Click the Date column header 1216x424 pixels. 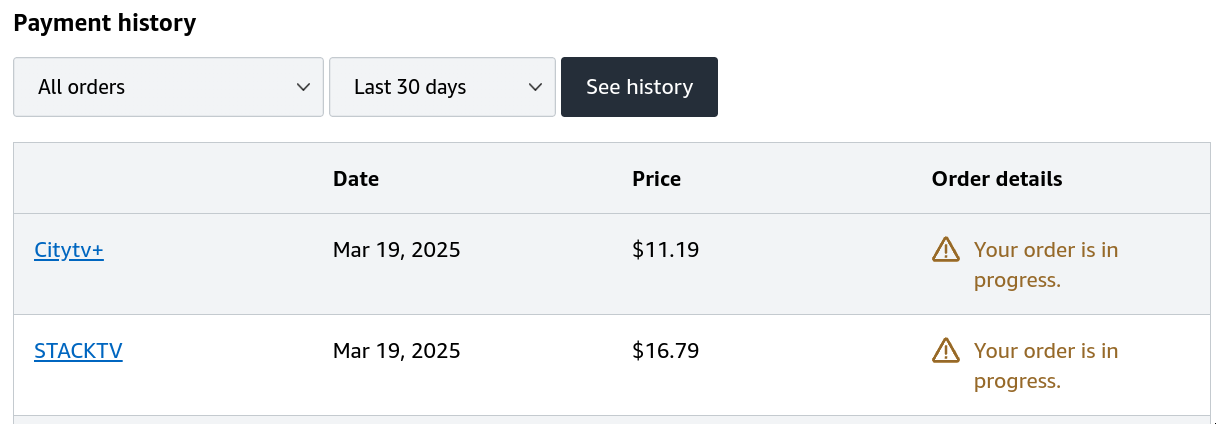coord(356,179)
